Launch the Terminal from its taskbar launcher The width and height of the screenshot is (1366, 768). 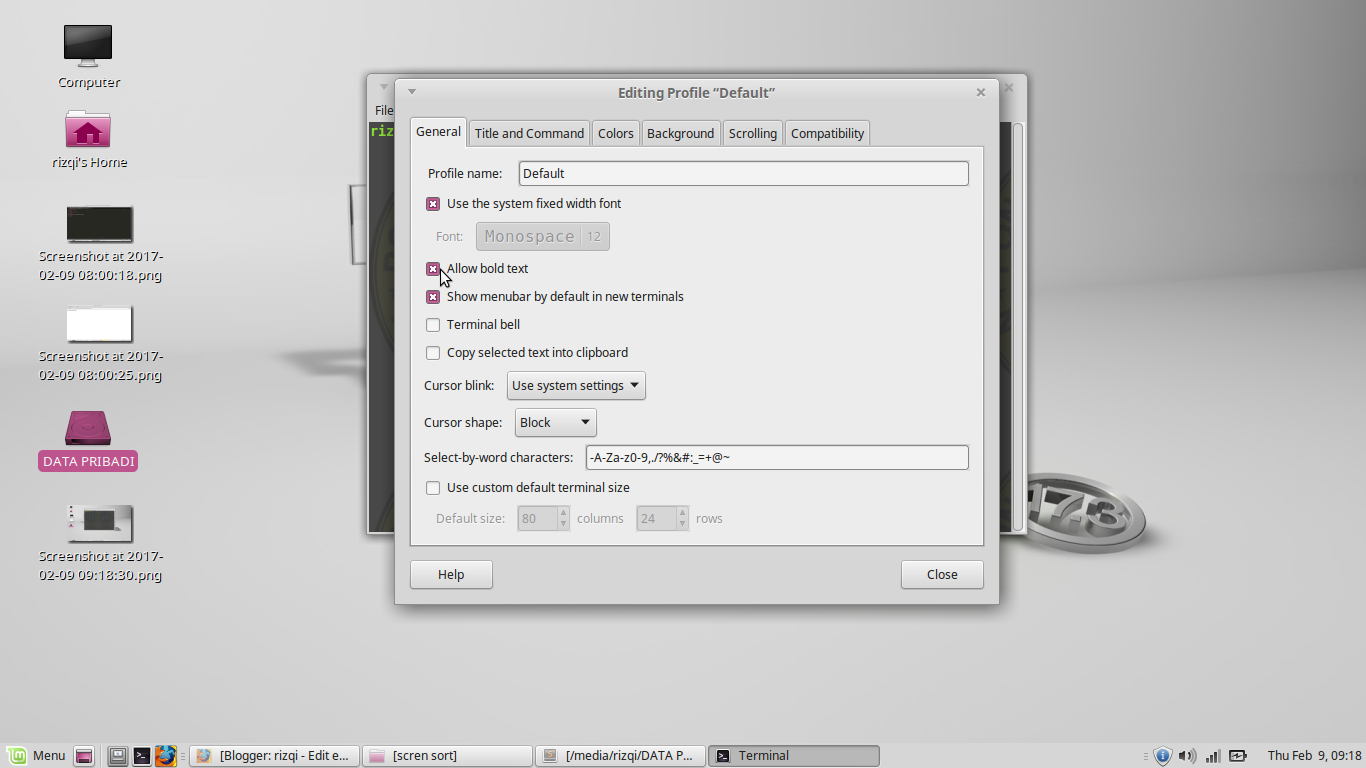(141, 755)
